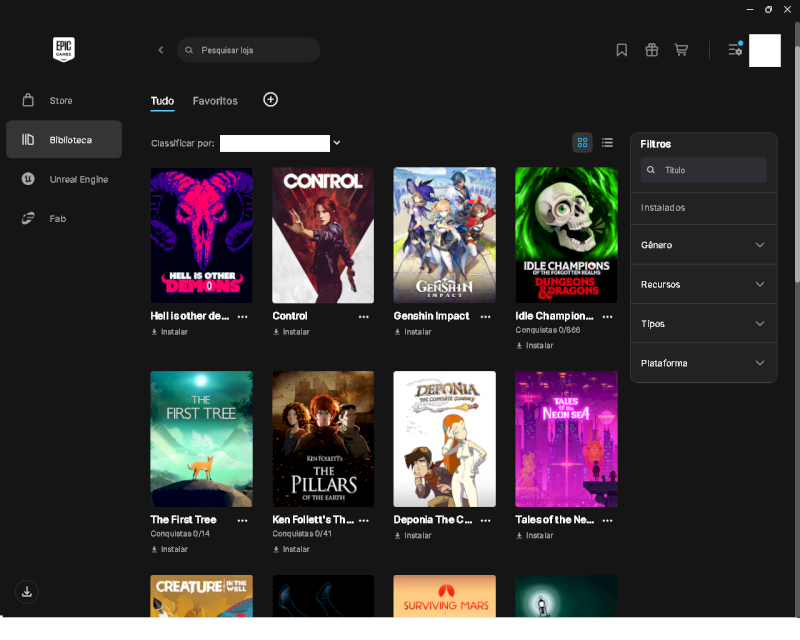800x640 pixels.
Task: Click the library vertical scrollbar
Action: pos(797,163)
